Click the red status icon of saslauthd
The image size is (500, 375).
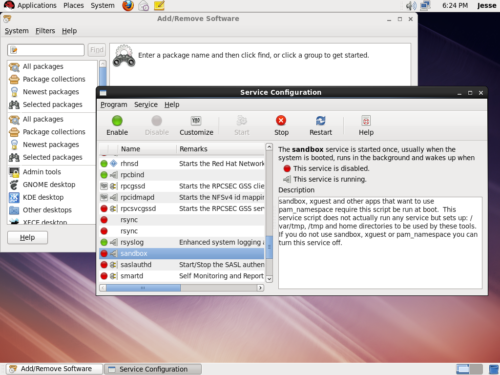104,265
